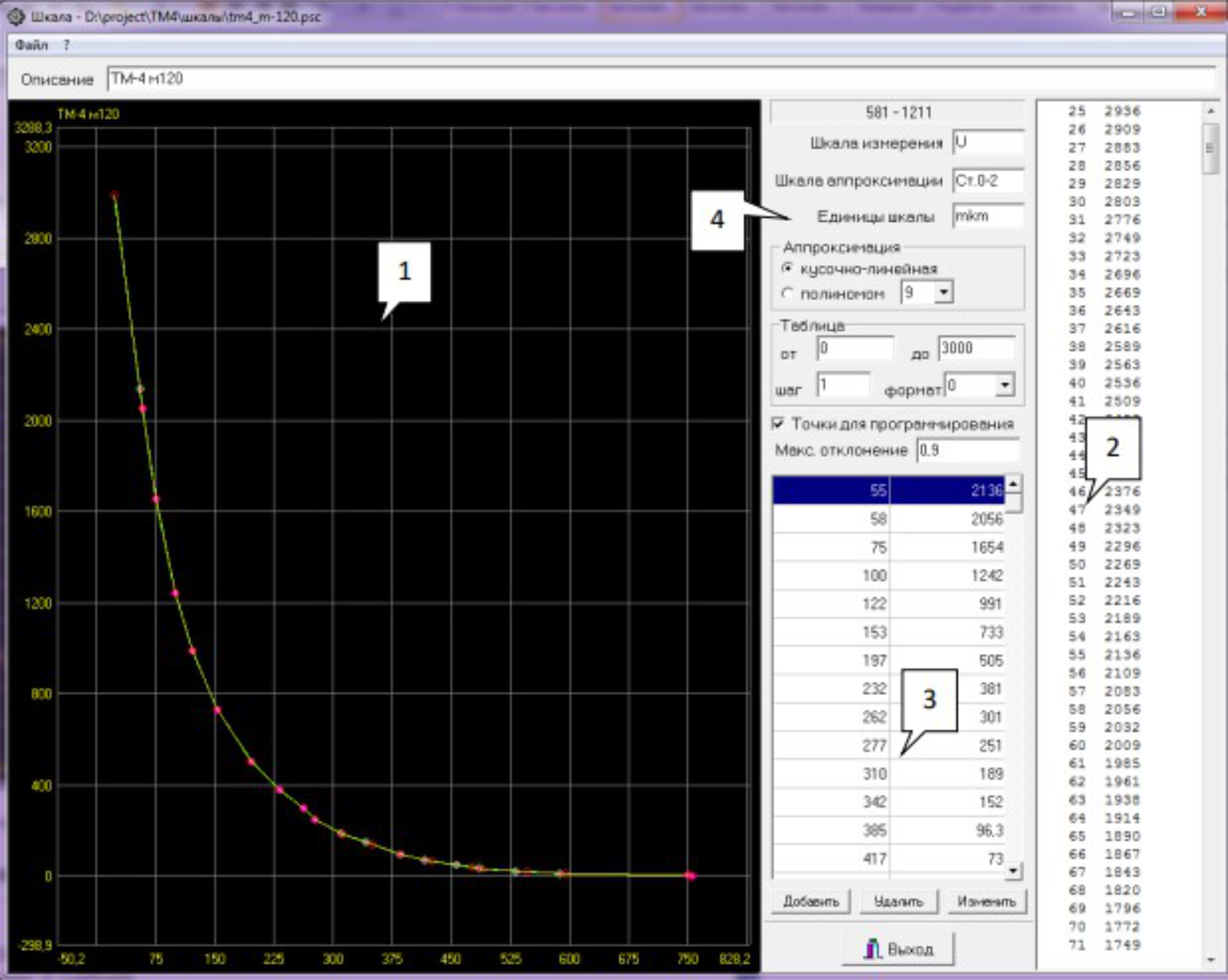Open the ? help menu
The height and width of the screenshot is (980, 1228).
(66, 45)
